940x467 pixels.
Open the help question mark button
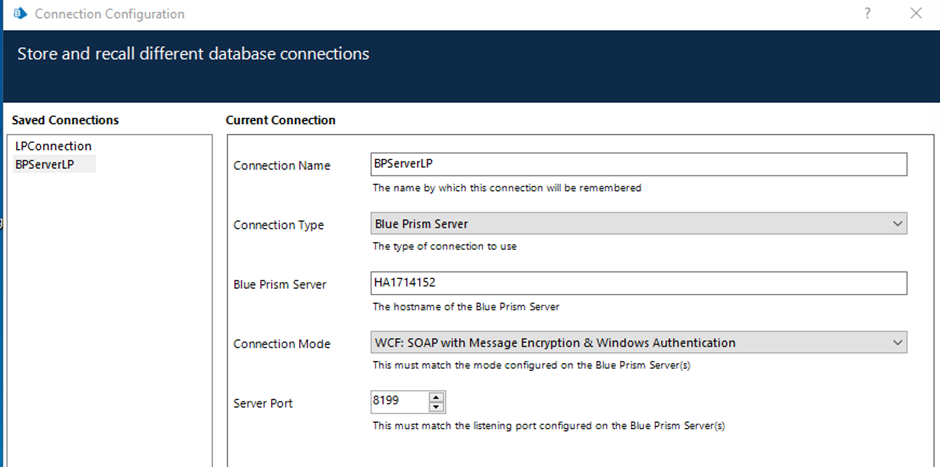(x=867, y=13)
